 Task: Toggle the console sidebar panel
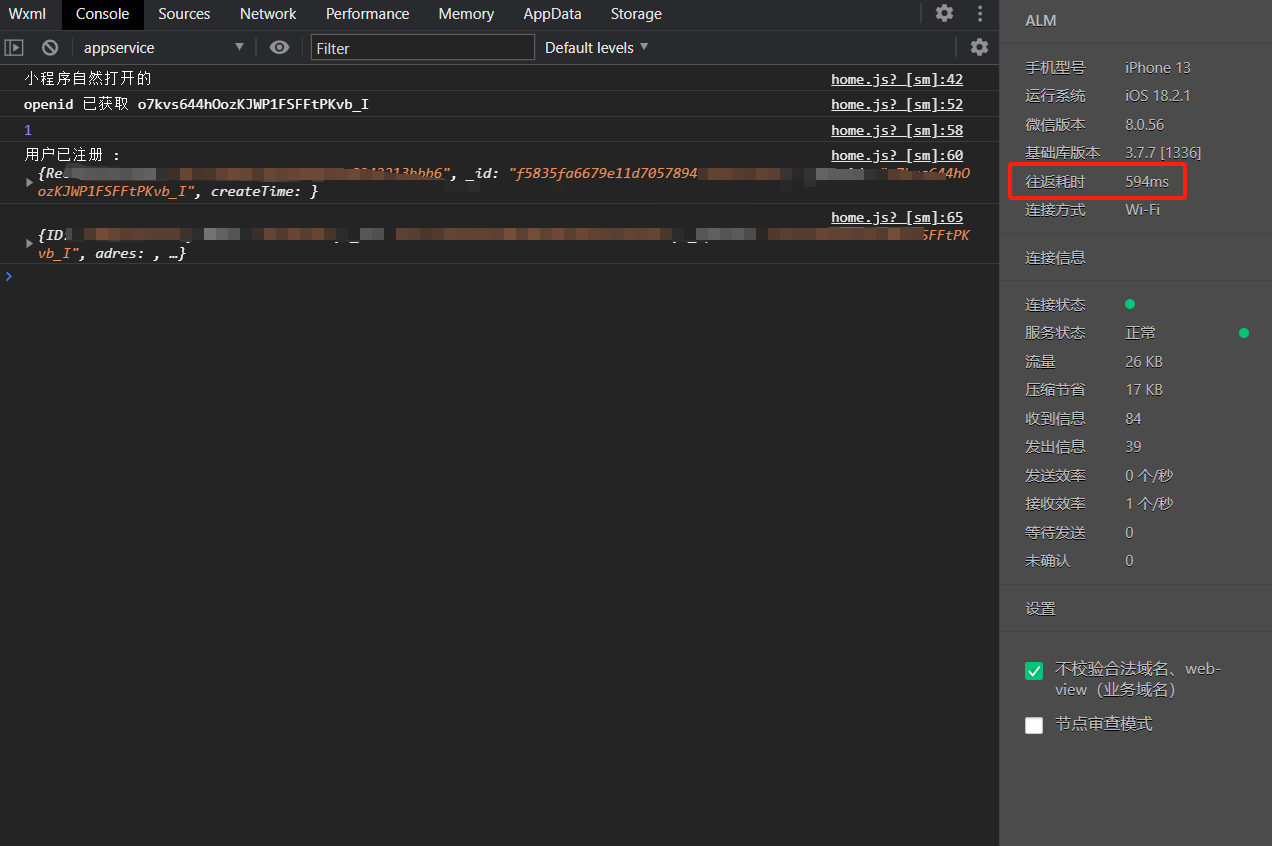14,47
